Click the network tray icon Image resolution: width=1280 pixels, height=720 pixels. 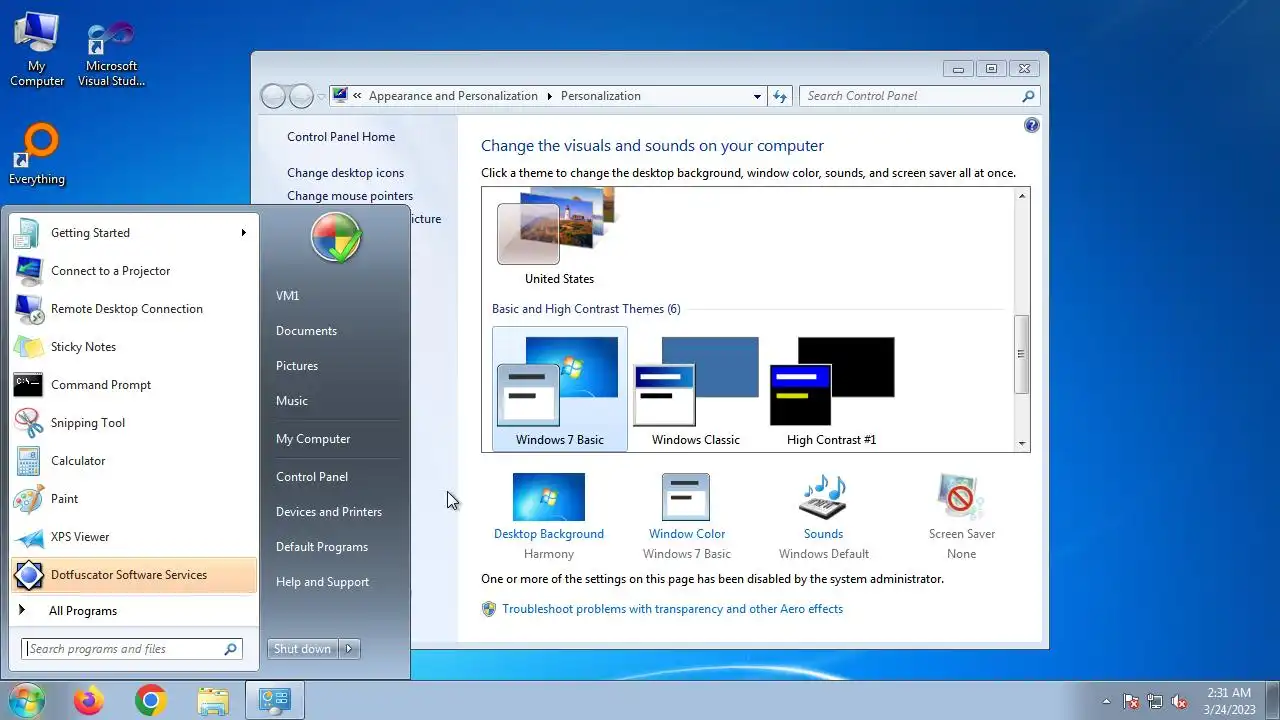[x=1155, y=701]
